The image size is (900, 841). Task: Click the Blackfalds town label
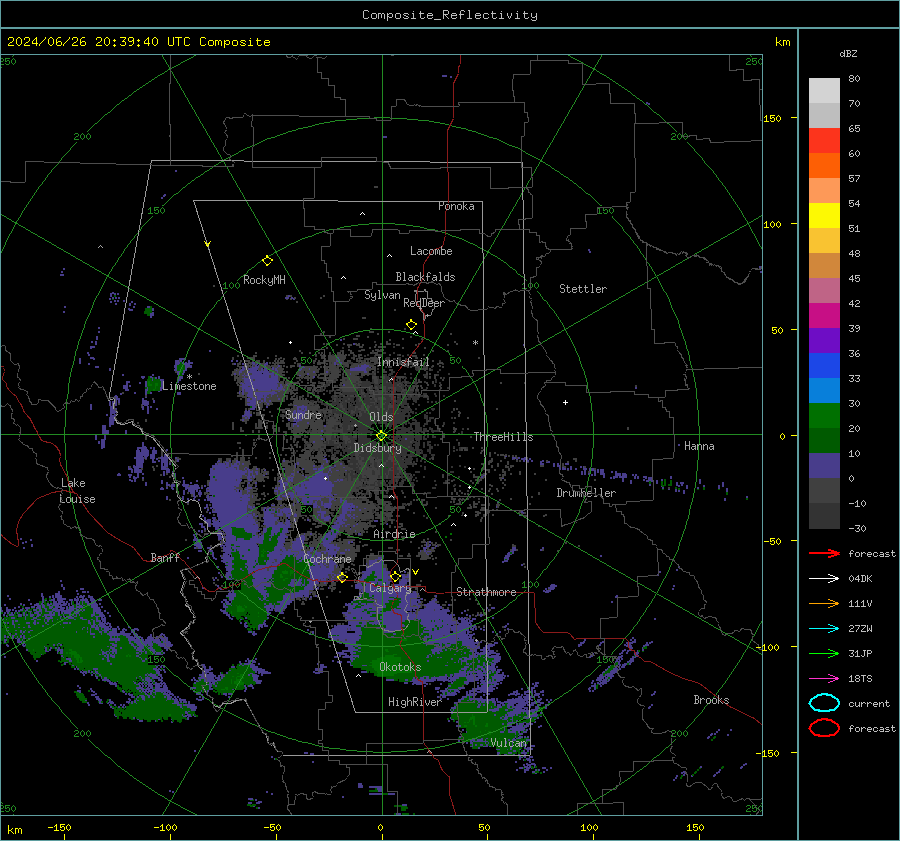(425, 277)
